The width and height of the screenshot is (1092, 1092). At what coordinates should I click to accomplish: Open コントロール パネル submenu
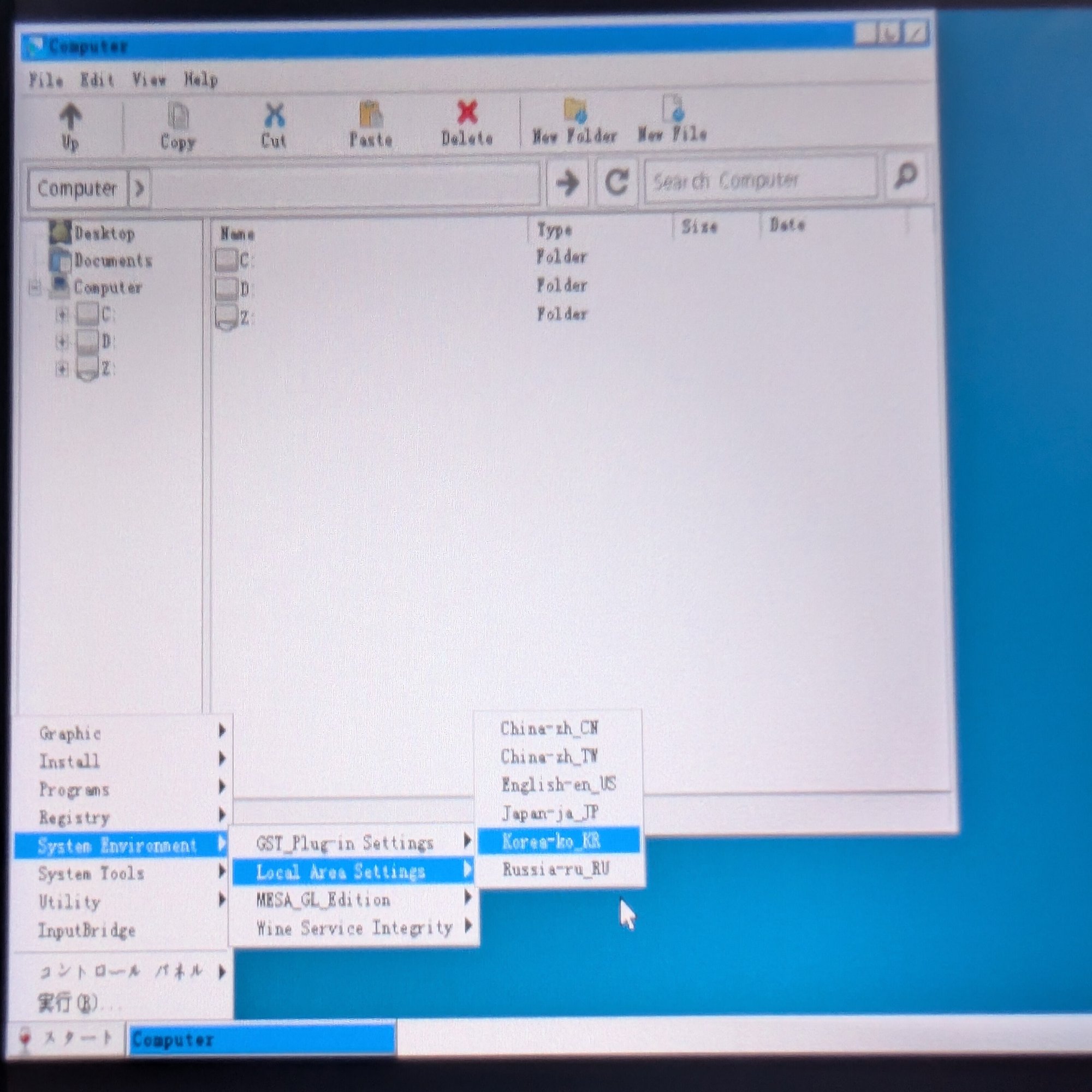coord(123,972)
